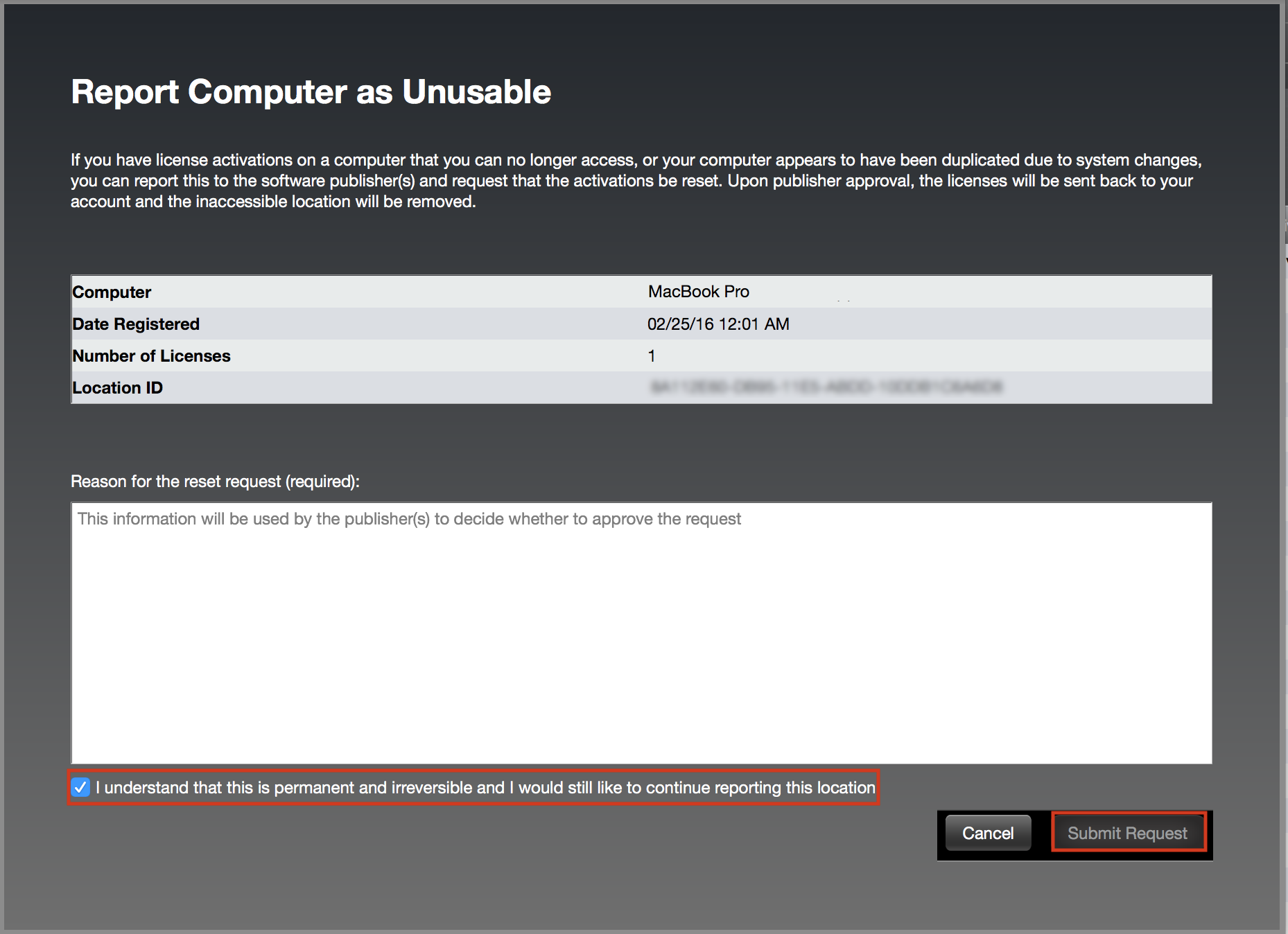Click the 'Date Registered' row label
This screenshot has height=934, width=1288.
[x=136, y=324]
